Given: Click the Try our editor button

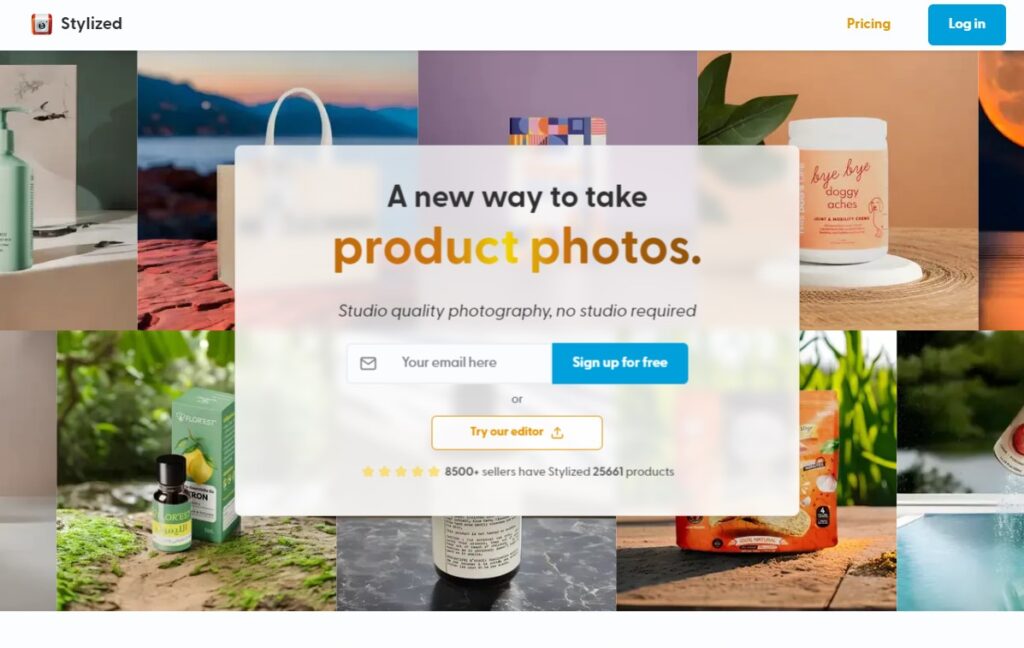Looking at the screenshot, I should [x=517, y=432].
